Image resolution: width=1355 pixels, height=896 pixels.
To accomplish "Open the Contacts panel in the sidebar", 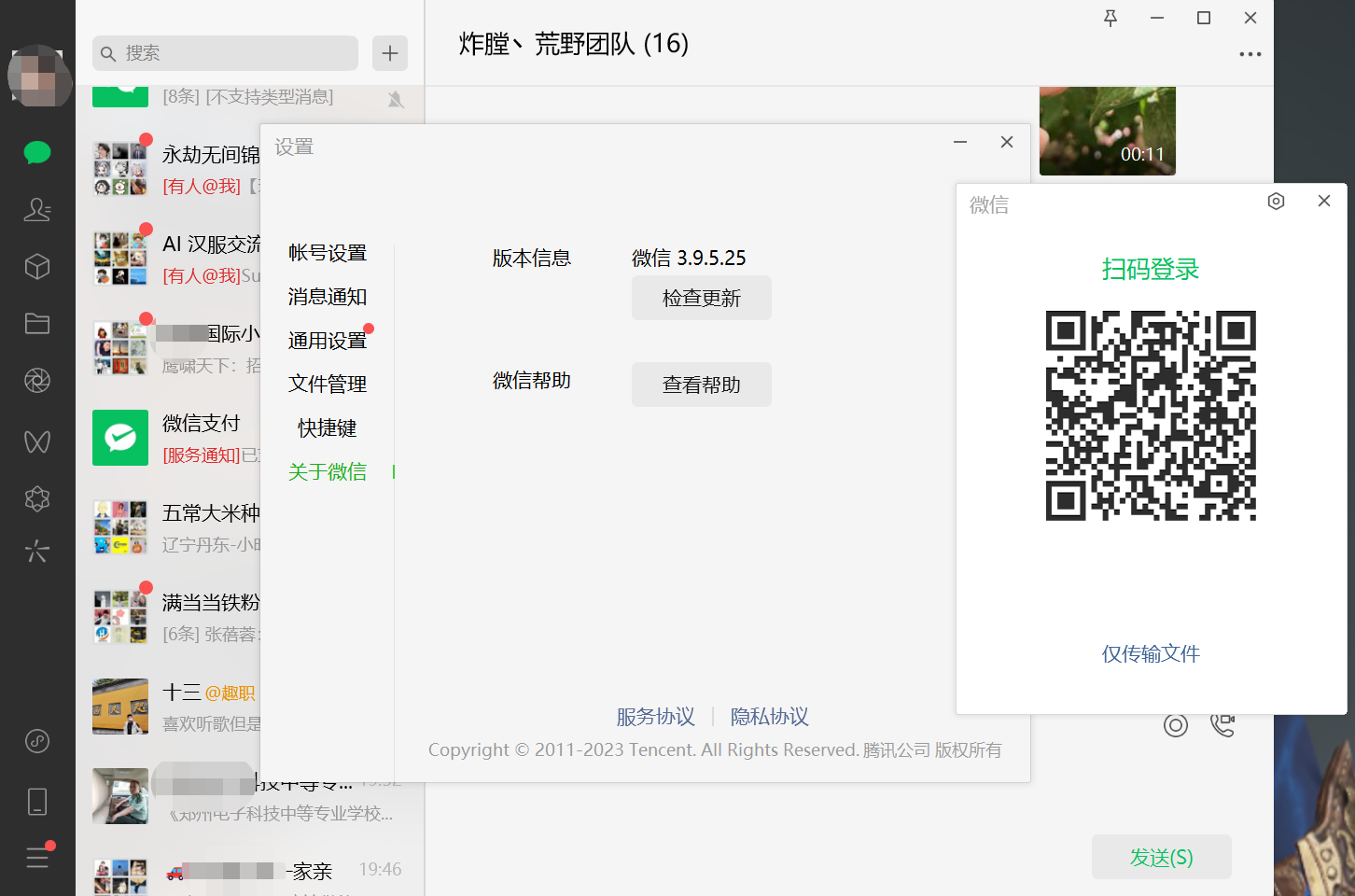I will click(37, 210).
